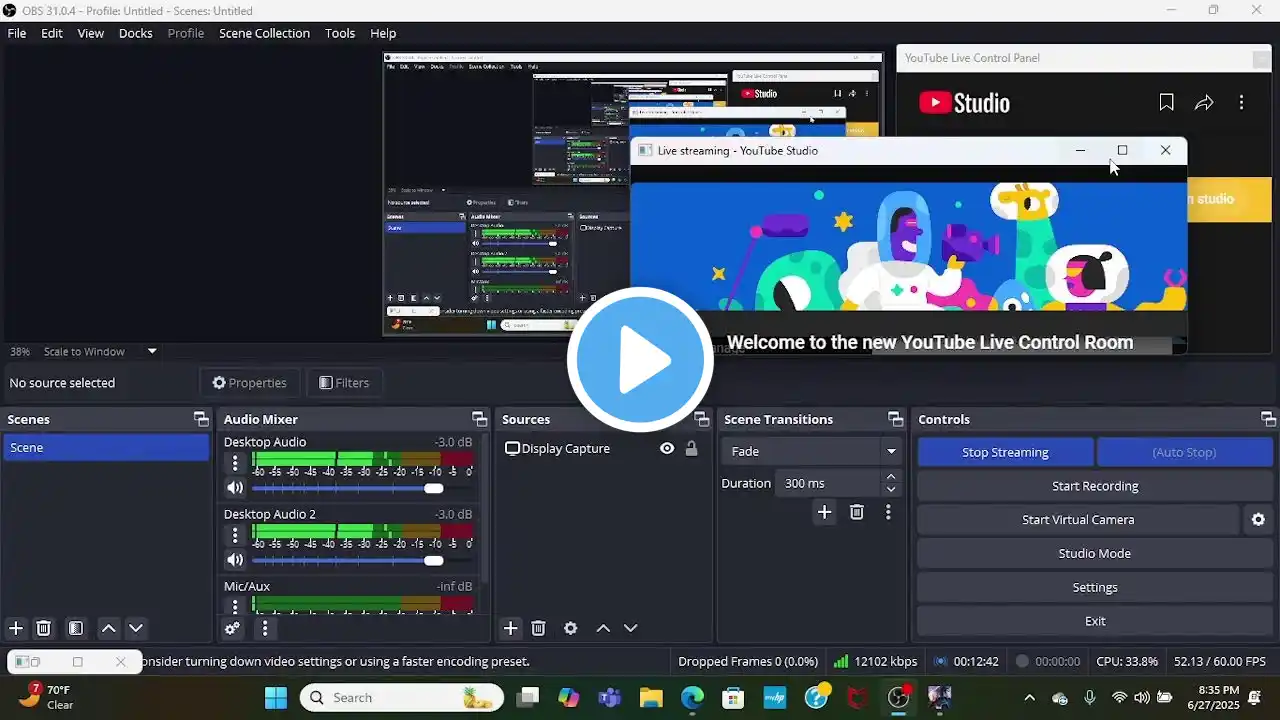Image resolution: width=1280 pixels, height=720 pixels.
Task: Click Start Virtual Camera button
Action: (x=1078, y=520)
